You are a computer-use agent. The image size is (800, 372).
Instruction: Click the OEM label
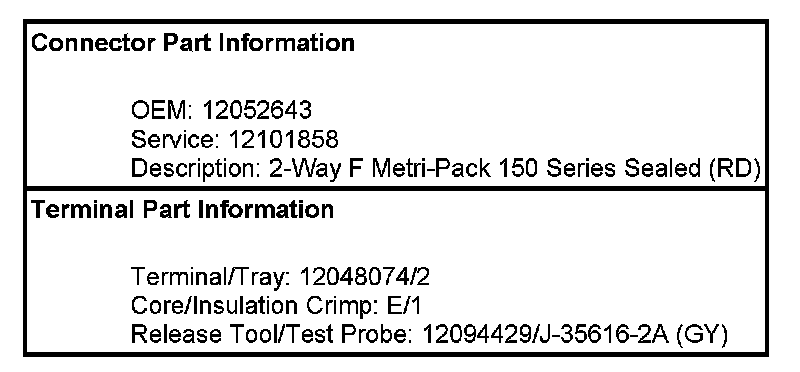[163, 110]
